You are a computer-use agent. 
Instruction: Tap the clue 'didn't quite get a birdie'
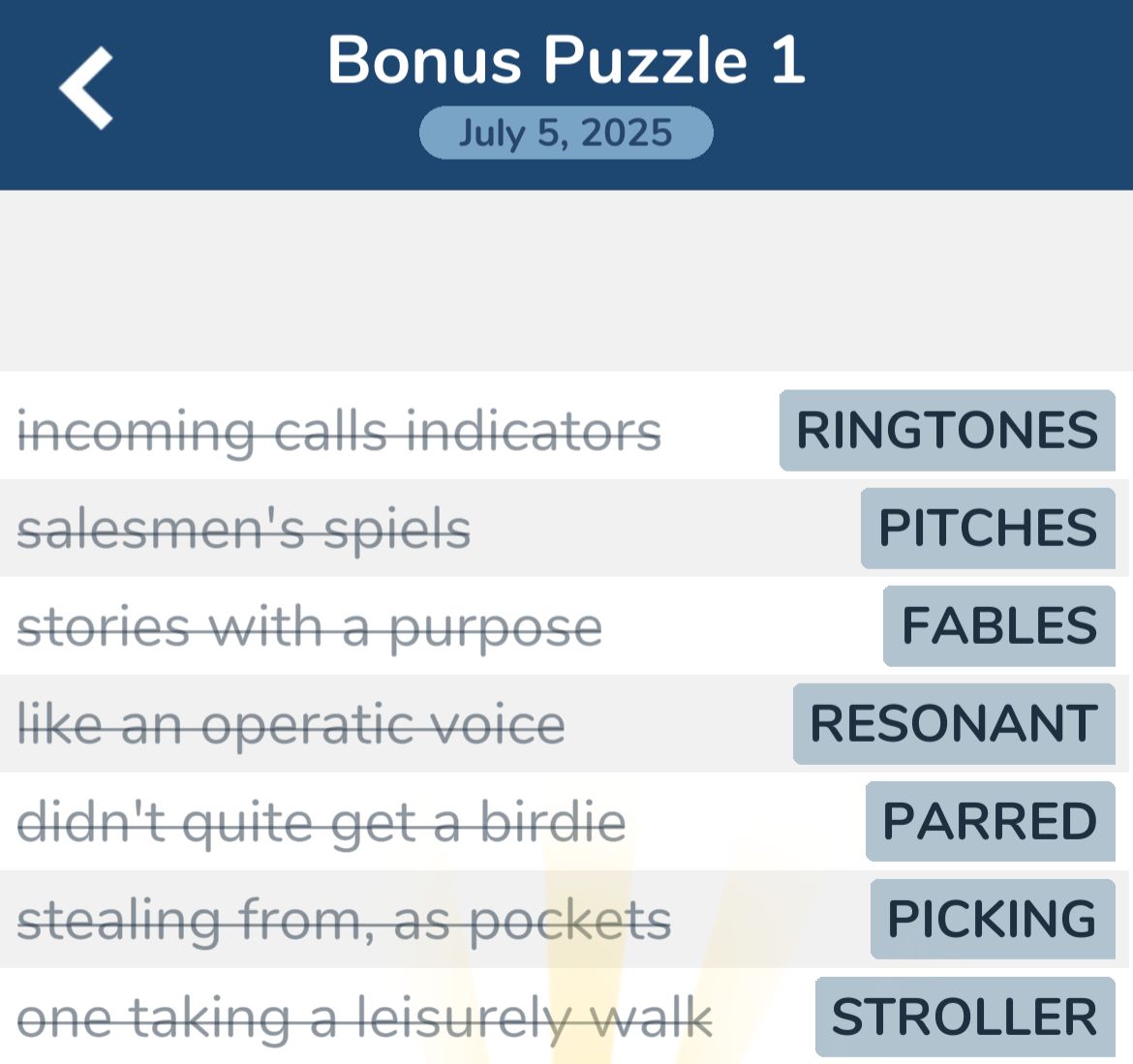pyautogui.click(x=322, y=822)
